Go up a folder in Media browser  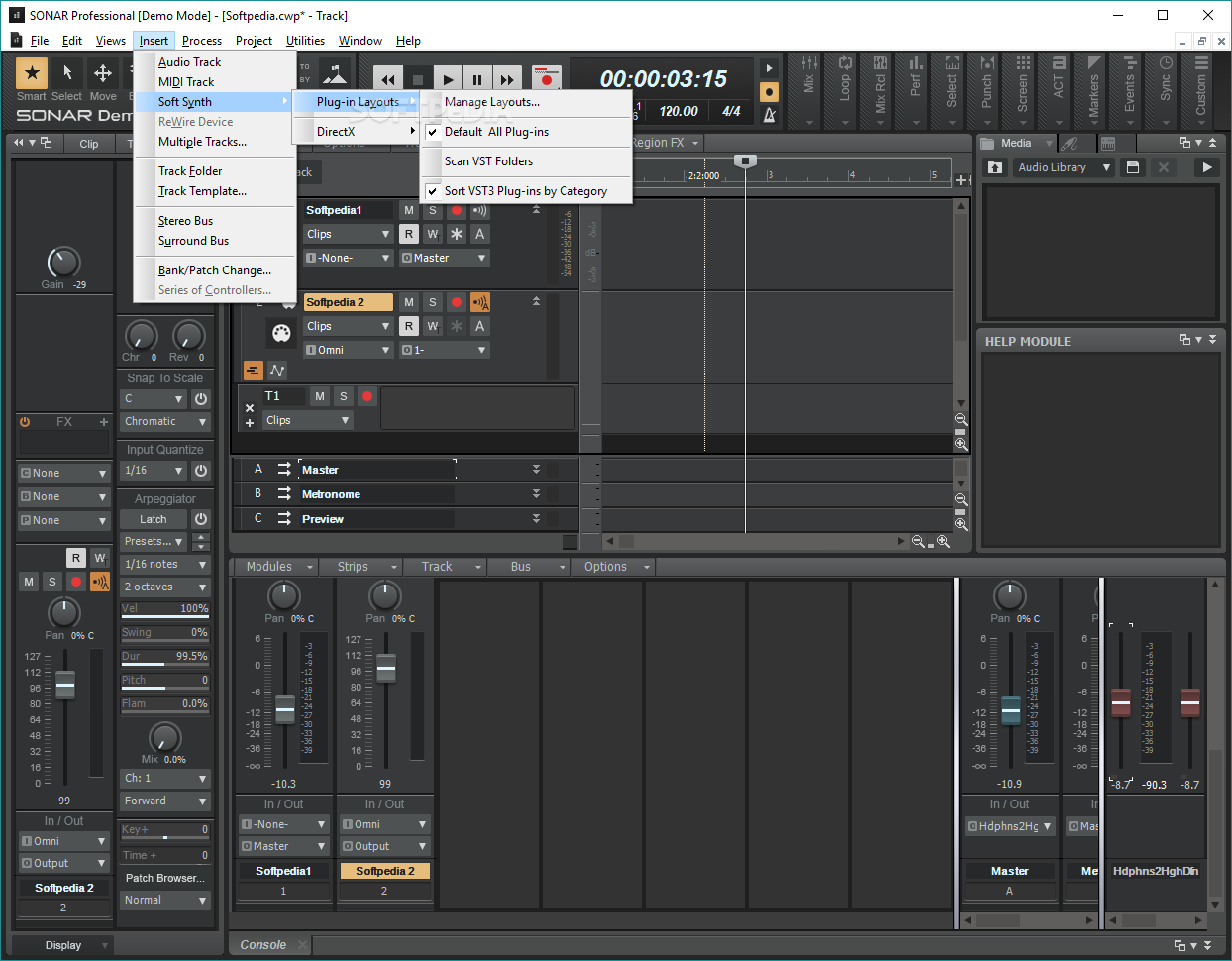click(x=995, y=167)
